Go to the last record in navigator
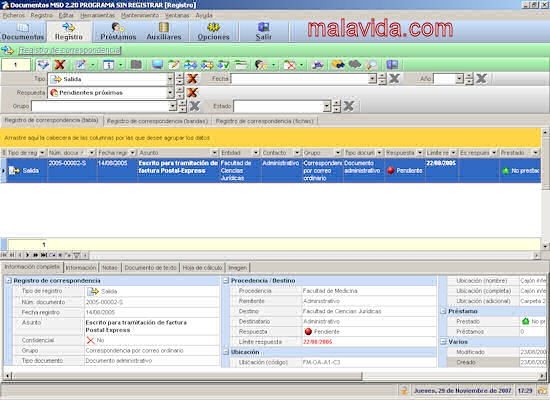The width and height of the screenshot is (550, 400). (43, 255)
